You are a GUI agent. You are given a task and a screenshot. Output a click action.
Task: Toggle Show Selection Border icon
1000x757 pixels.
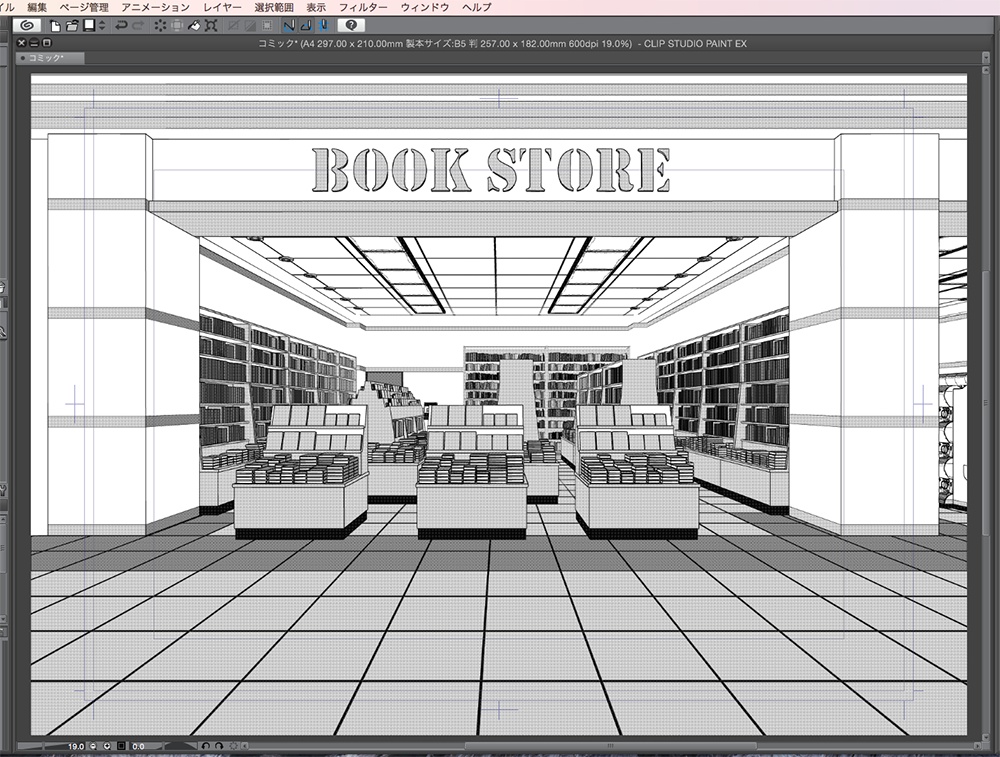tap(267, 26)
